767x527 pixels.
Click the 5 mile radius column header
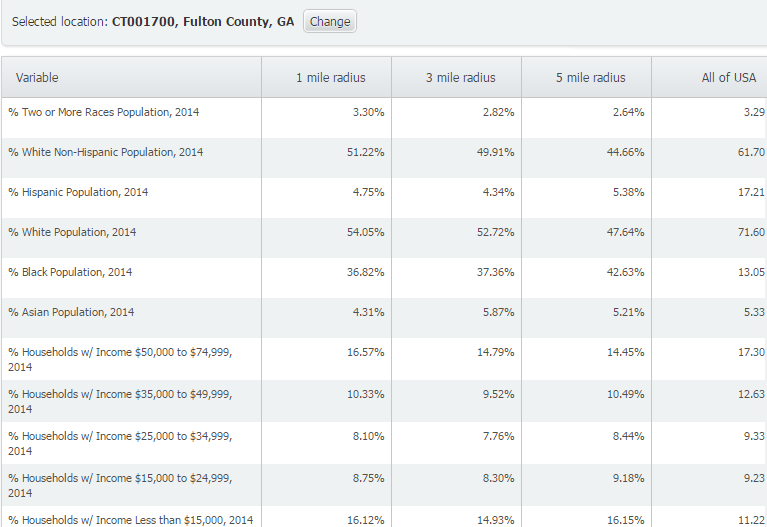point(590,77)
